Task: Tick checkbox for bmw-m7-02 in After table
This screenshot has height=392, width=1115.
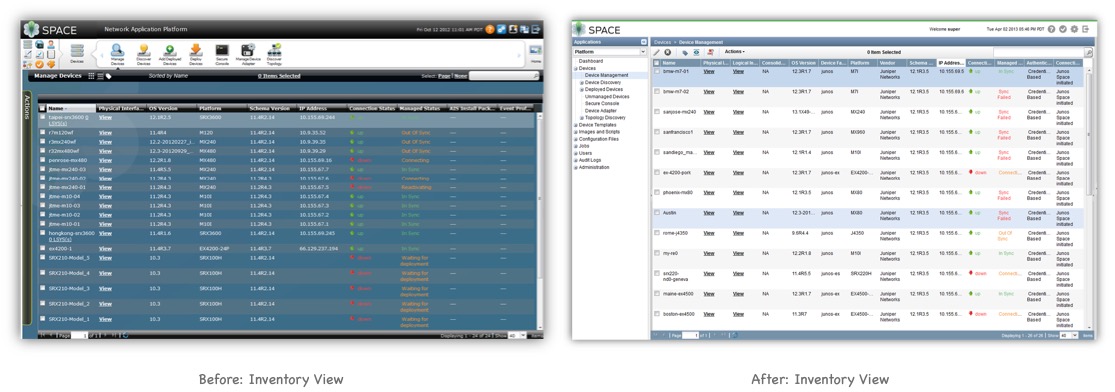Action: click(657, 91)
